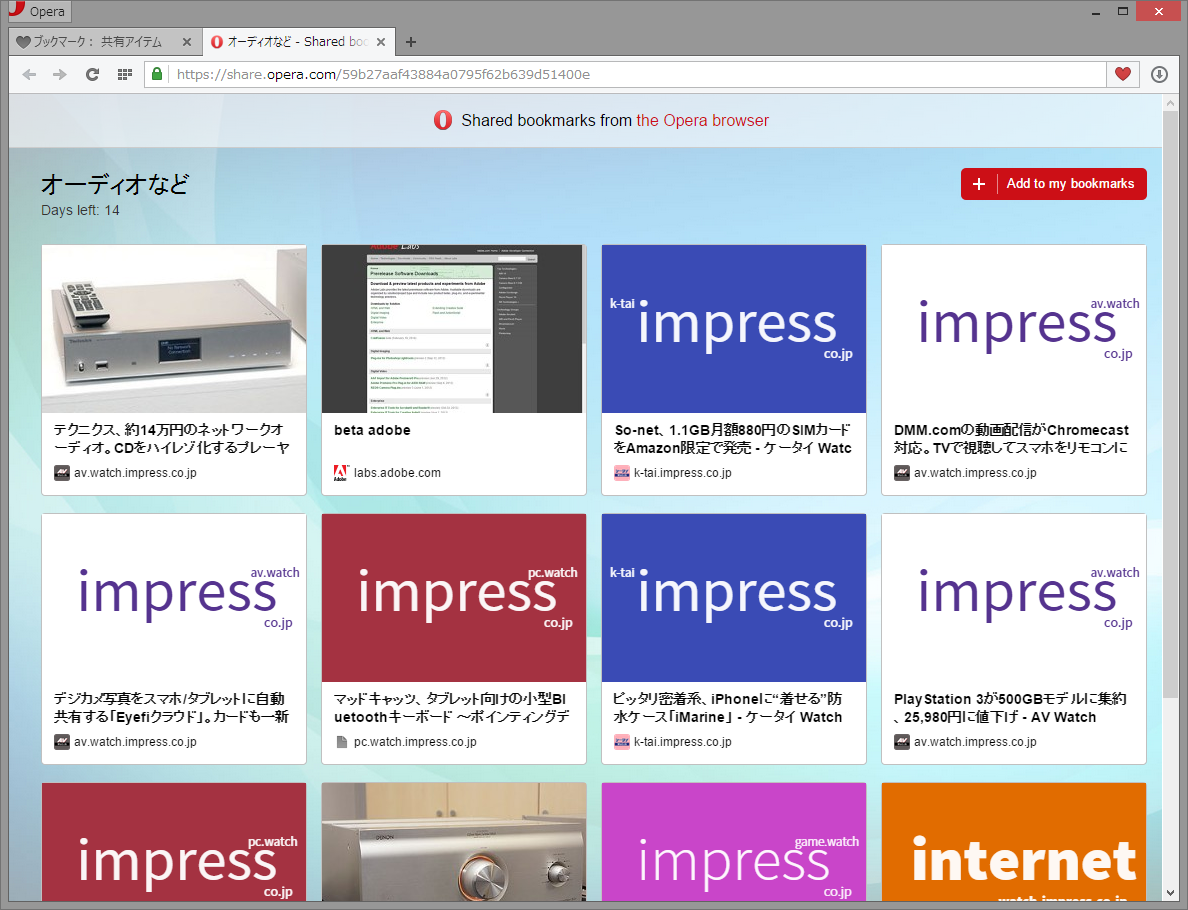The height and width of the screenshot is (910, 1188).
Task: Click the green security padlock badge
Action: click(x=156, y=74)
